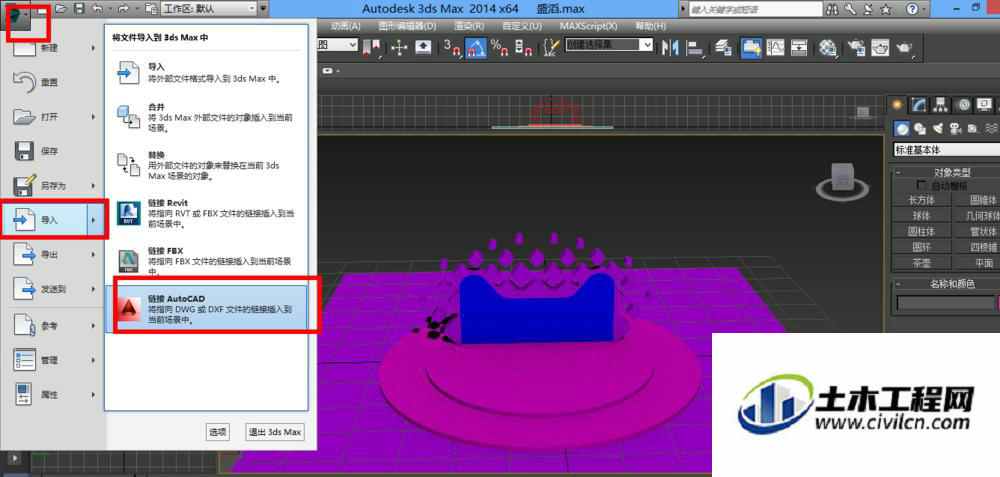Open the 创建选择集 selection set dropdown
This screenshot has height=477, width=1000.
(609, 45)
